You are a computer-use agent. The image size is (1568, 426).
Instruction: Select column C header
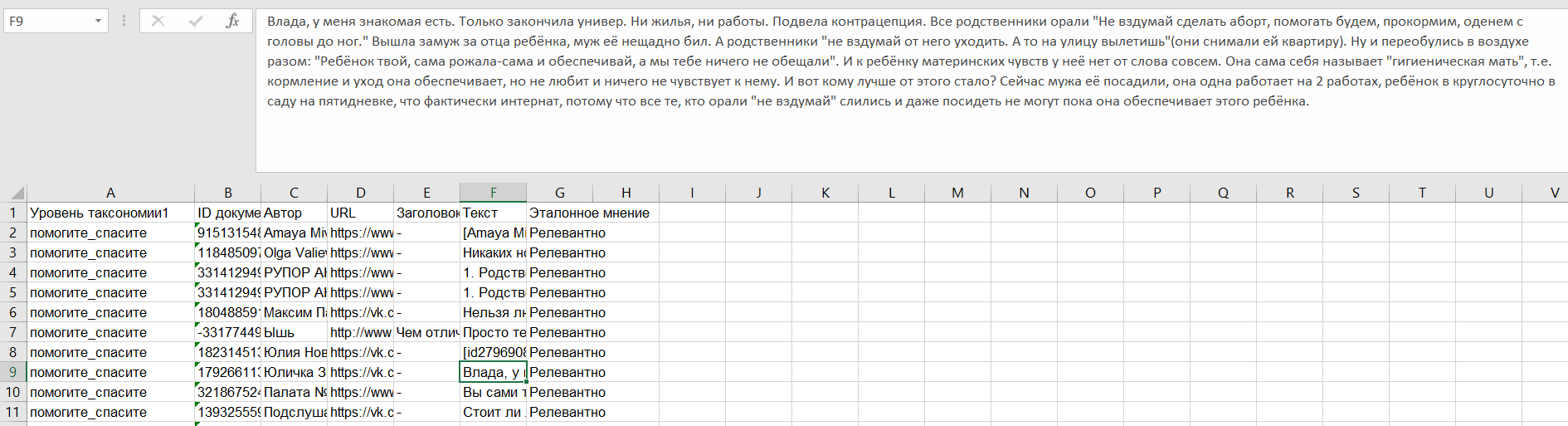click(x=295, y=193)
